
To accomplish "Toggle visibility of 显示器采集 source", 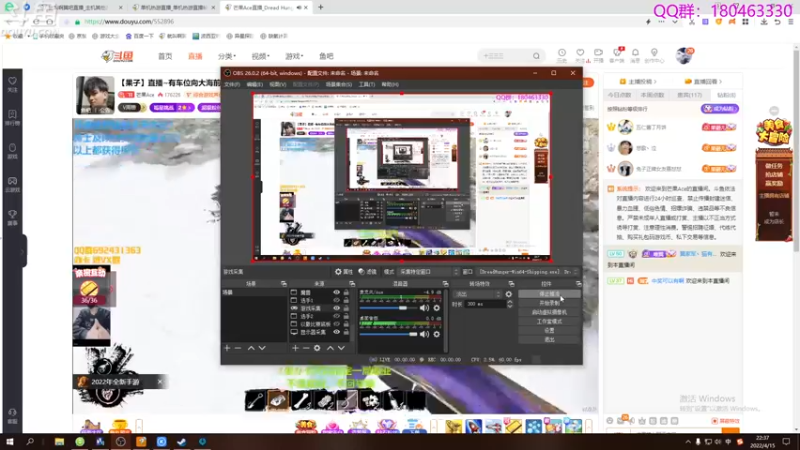I will 336,332.
